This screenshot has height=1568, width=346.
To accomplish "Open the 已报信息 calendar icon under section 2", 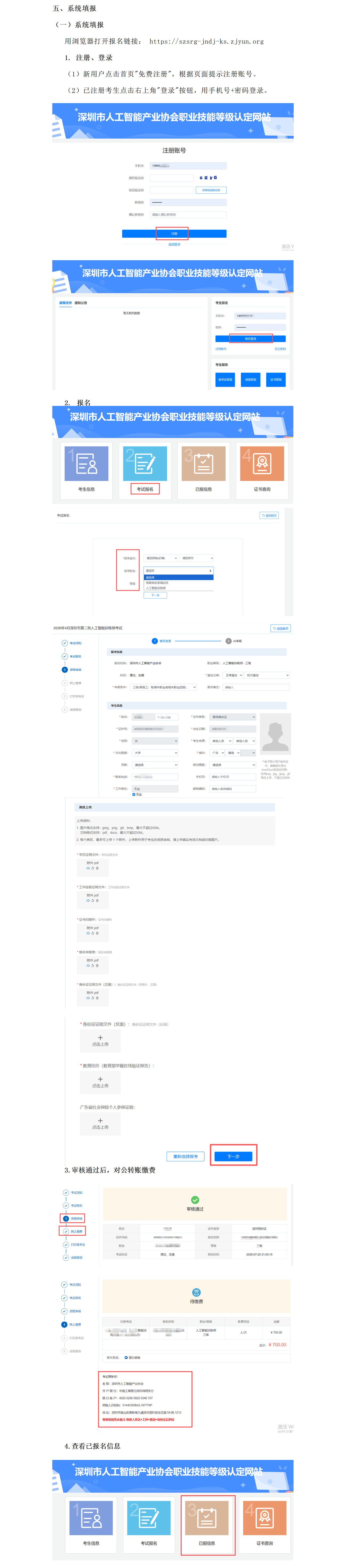I will [203, 463].
